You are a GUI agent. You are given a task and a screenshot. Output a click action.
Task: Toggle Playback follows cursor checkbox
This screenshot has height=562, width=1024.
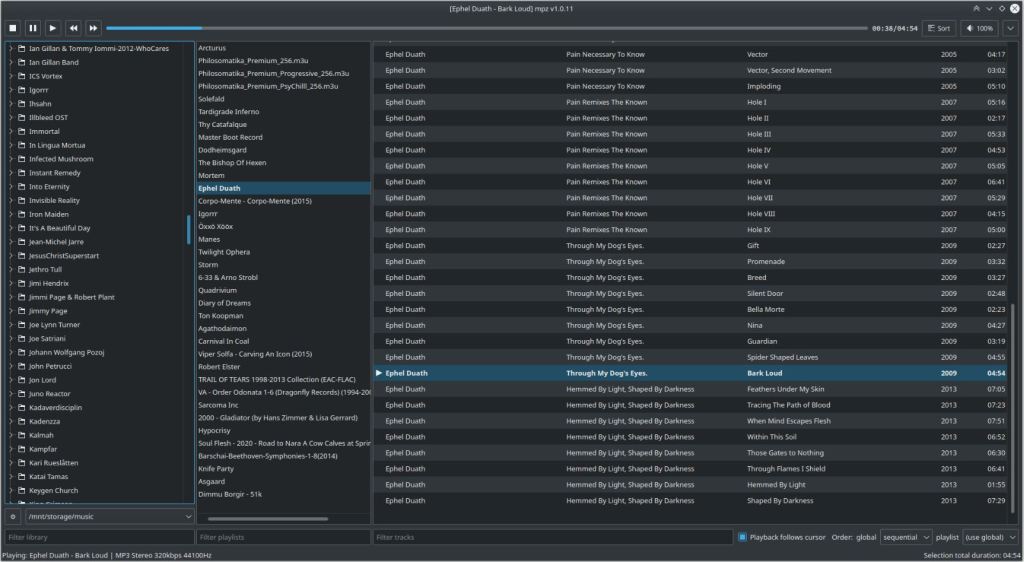(742, 537)
